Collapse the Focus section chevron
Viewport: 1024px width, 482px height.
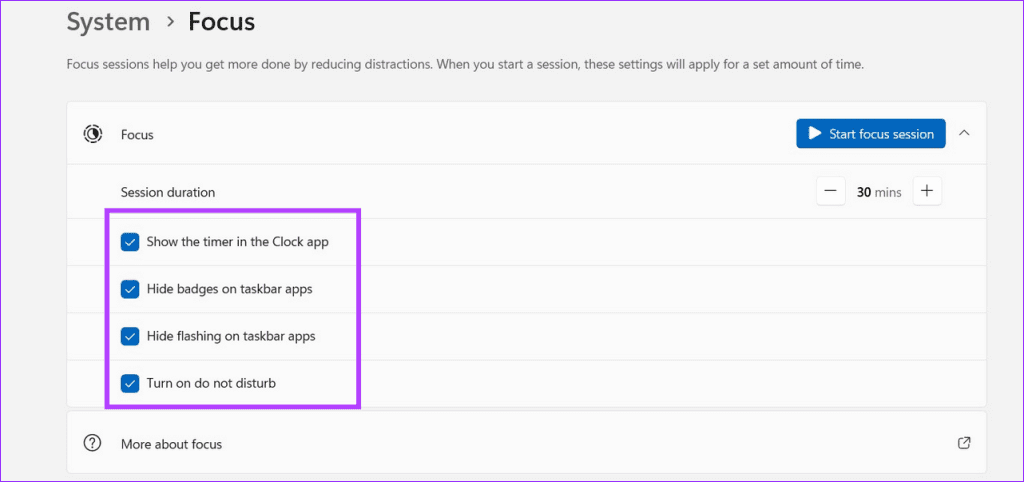tap(964, 133)
